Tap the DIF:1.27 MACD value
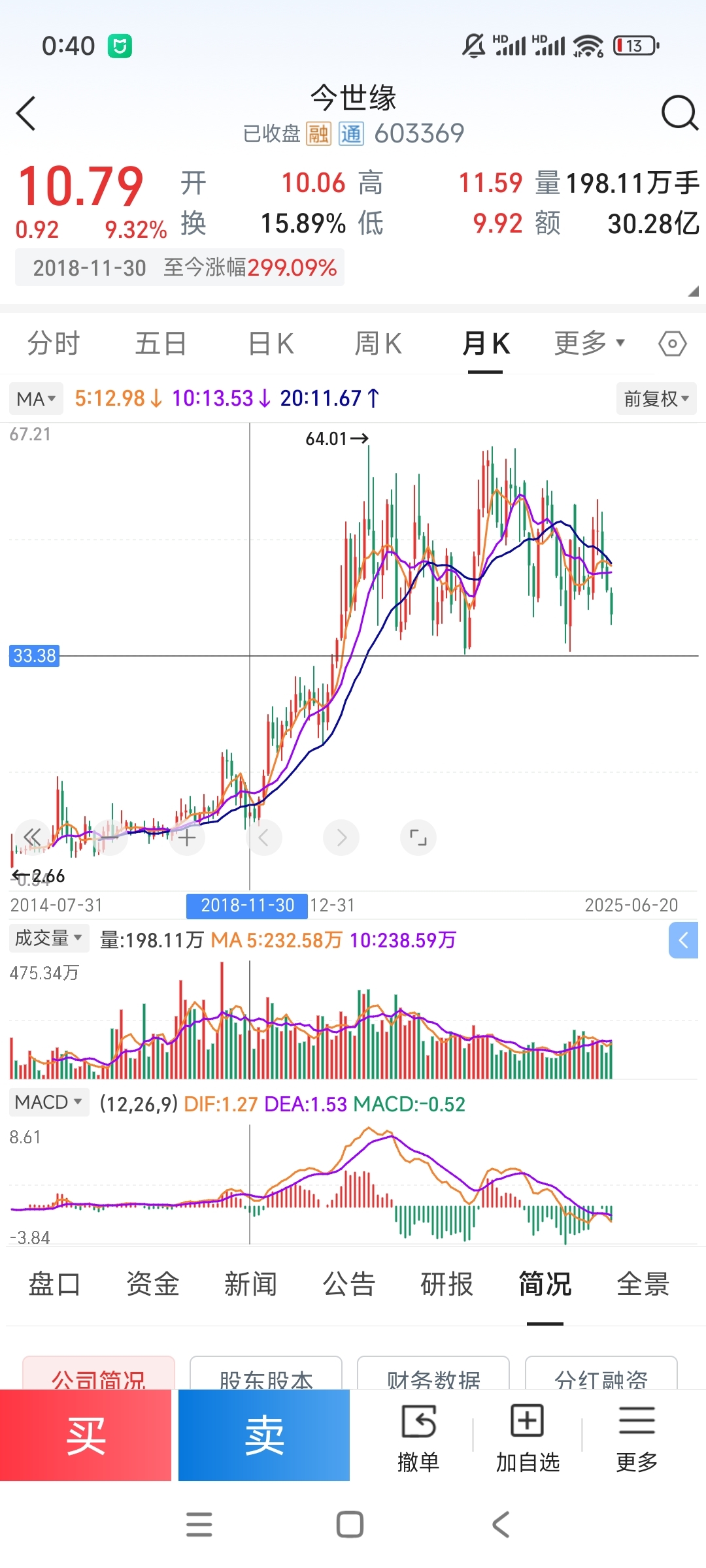Viewport: 706px width, 1568px height. tap(221, 1104)
